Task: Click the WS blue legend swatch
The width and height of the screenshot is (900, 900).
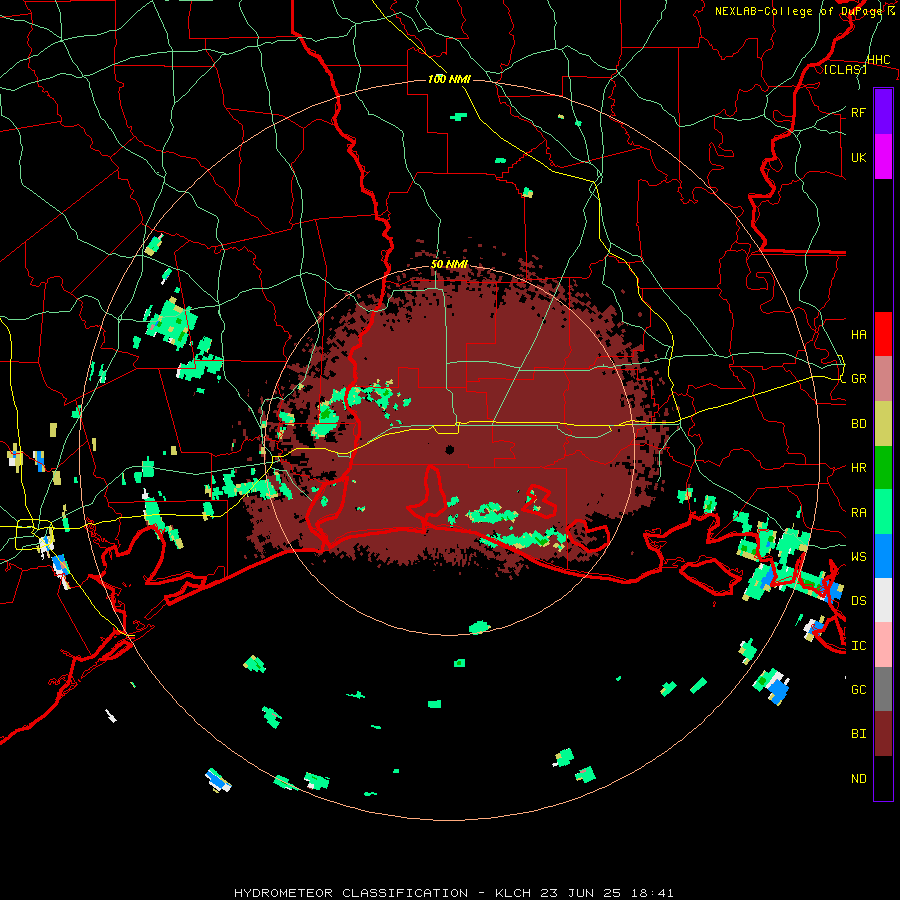Action: [883, 556]
